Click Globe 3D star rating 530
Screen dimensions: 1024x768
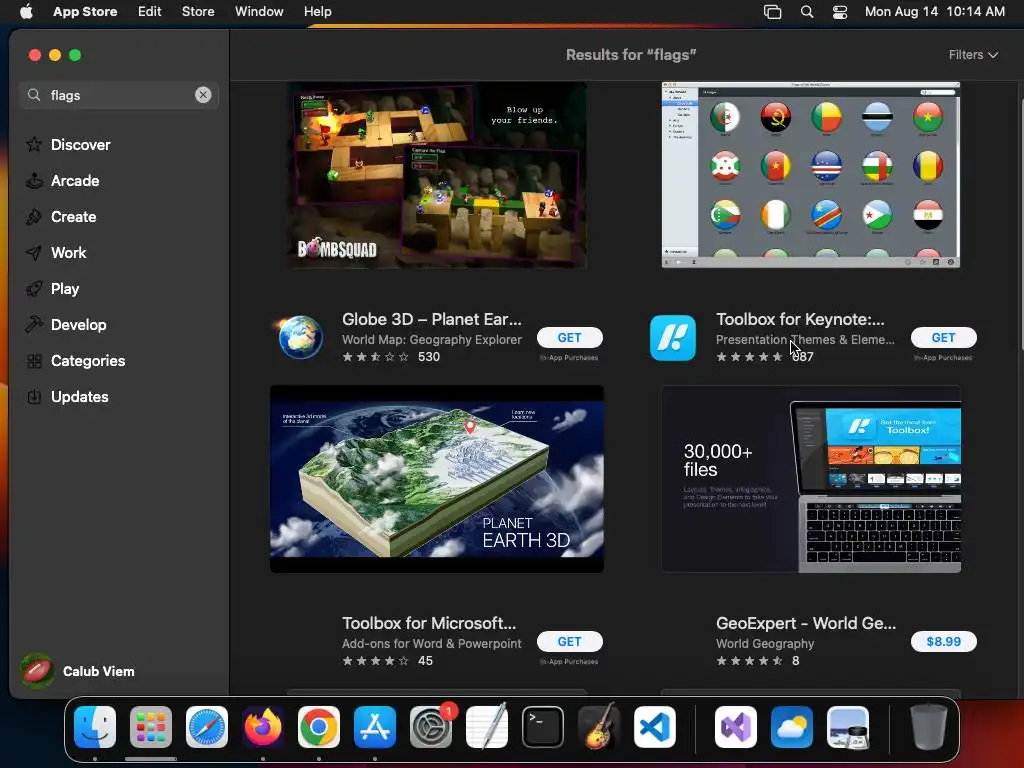391,357
